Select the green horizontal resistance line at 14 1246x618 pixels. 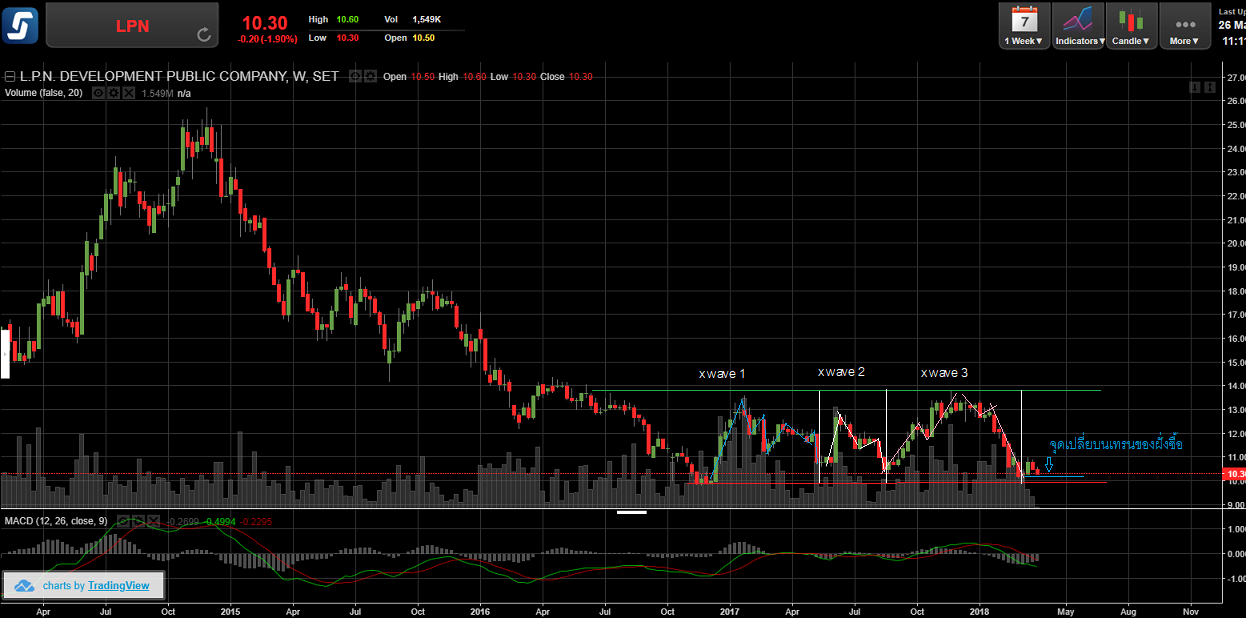tap(845, 390)
